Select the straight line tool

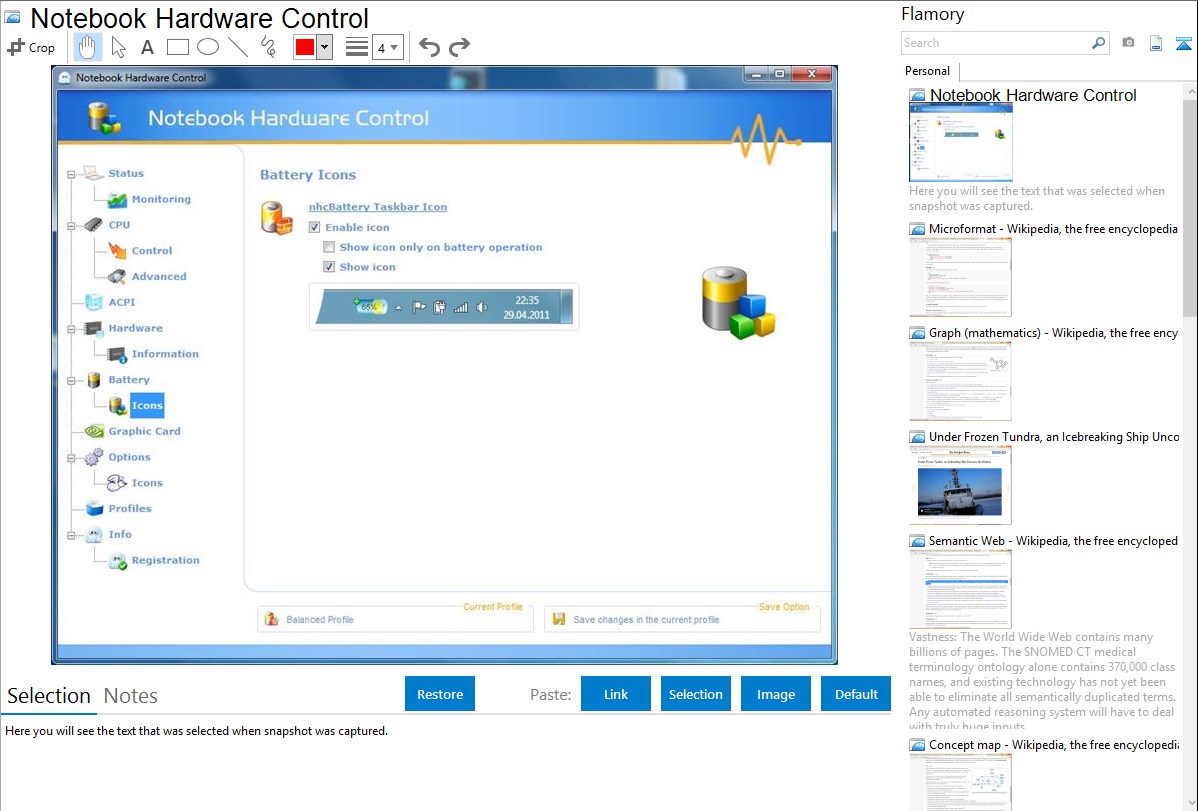(238, 47)
